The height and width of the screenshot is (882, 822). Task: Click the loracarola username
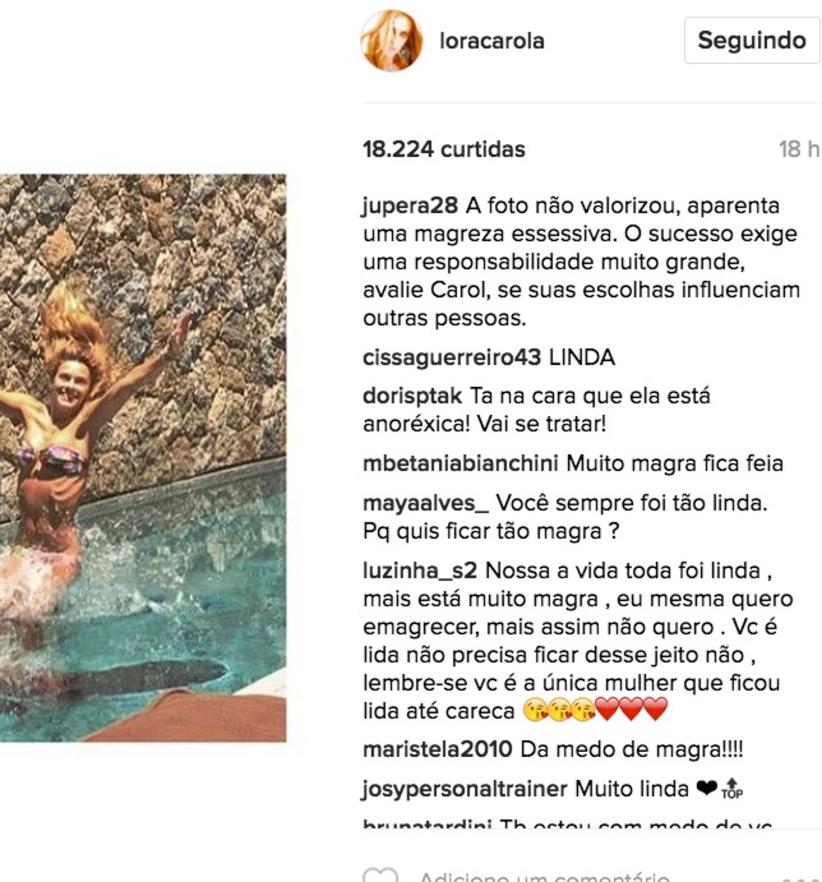coord(492,41)
